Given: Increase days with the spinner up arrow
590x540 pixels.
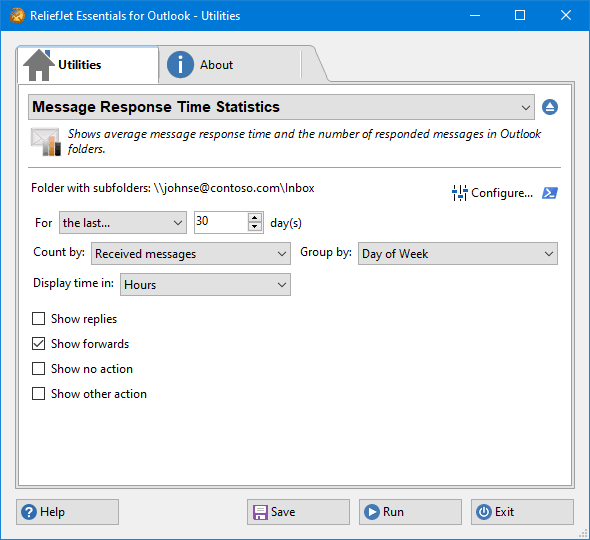Looking at the screenshot, I should [x=255, y=218].
